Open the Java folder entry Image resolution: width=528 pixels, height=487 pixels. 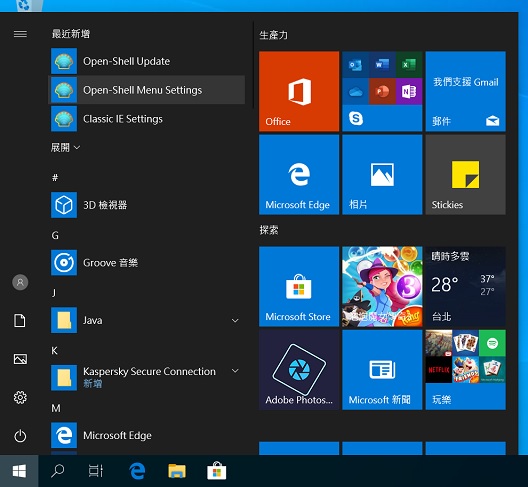pyautogui.click(x=146, y=320)
